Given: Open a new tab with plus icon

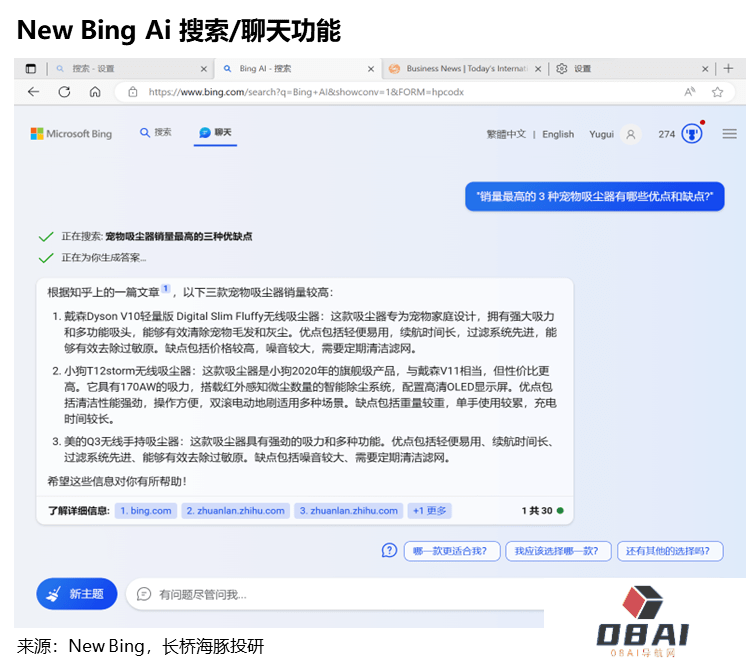Looking at the screenshot, I should (x=728, y=68).
